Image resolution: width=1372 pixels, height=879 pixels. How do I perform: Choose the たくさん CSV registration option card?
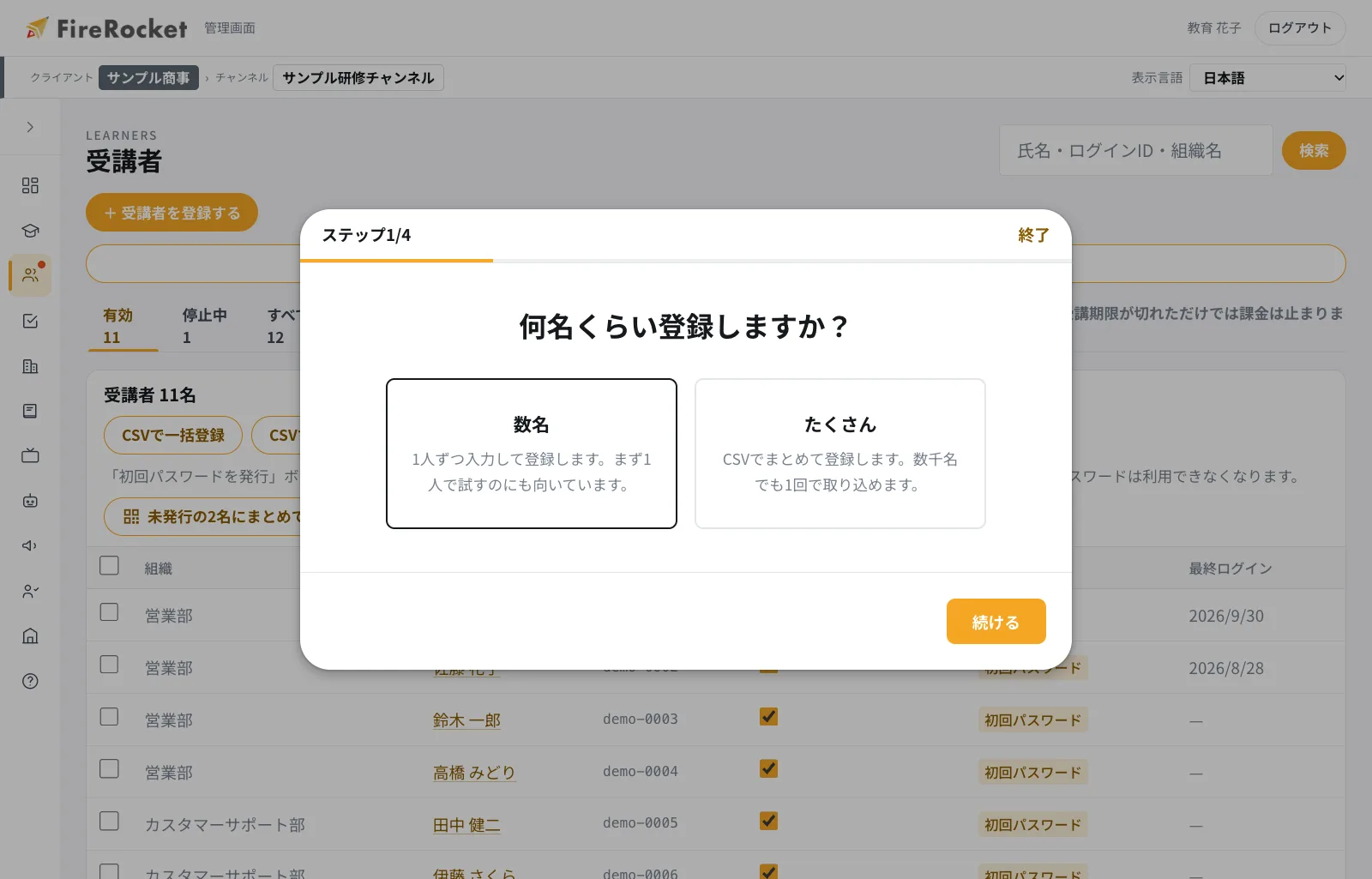tap(840, 454)
